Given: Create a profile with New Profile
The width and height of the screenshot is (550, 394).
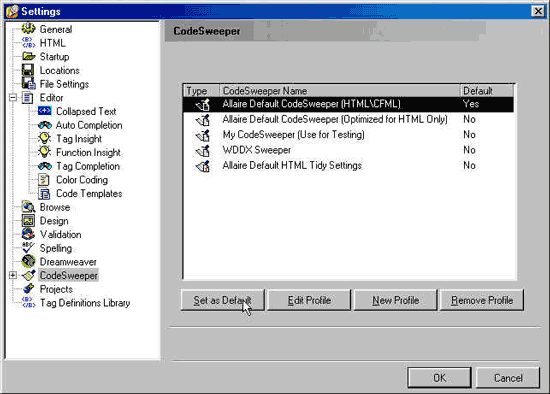Looking at the screenshot, I should click(396, 300).
